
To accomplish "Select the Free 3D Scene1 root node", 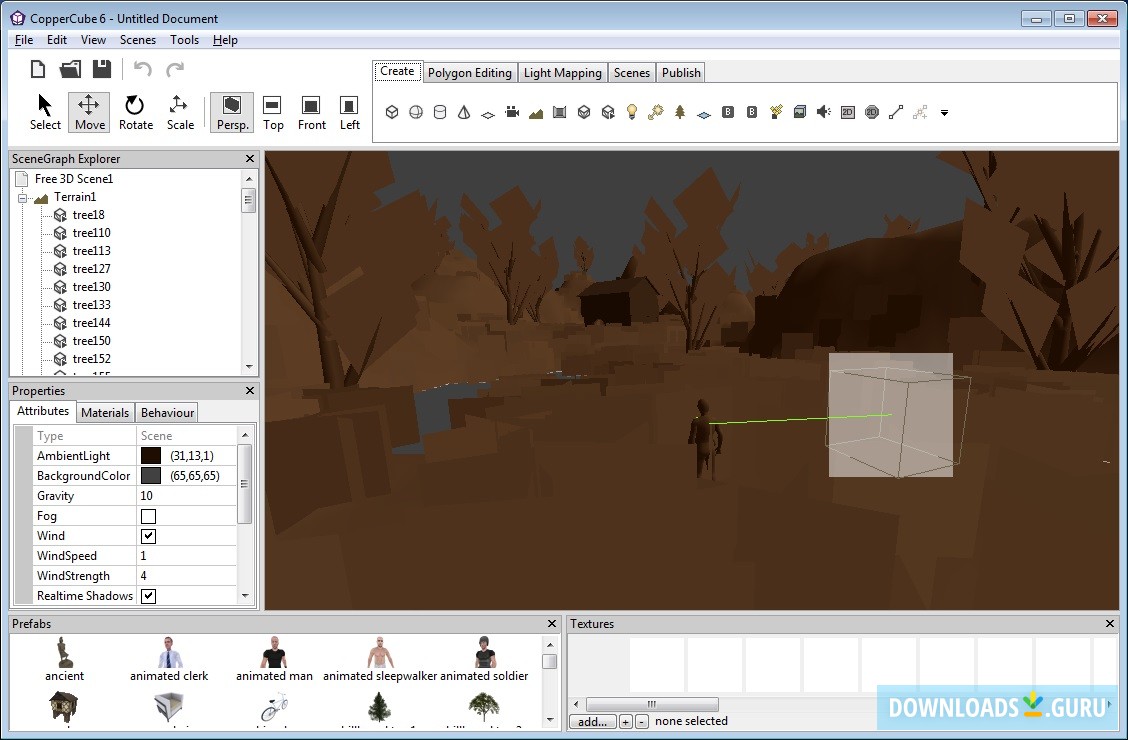I will click(x=73, y=178).
